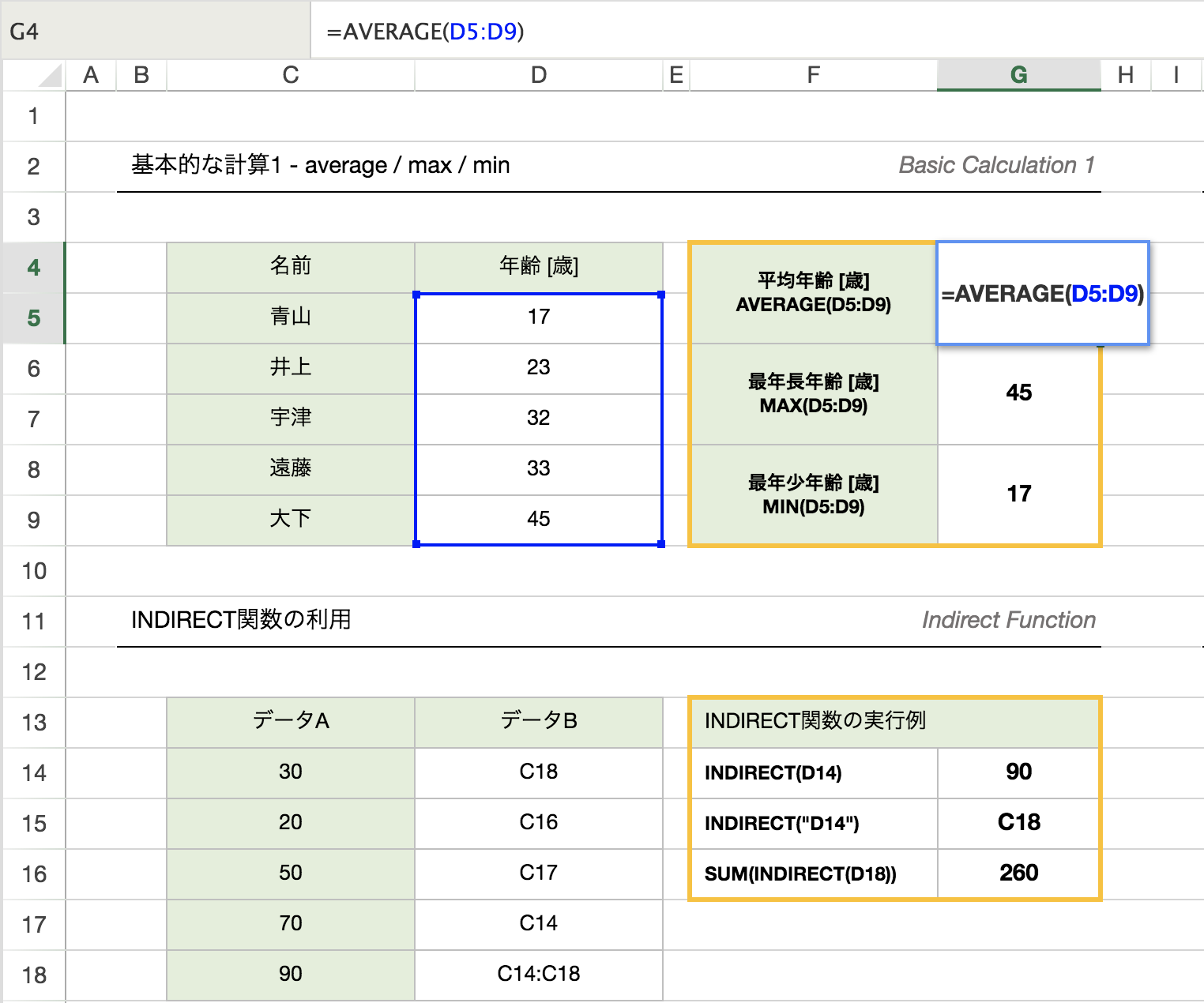Click the title '基本的な計算1 - average / max / min'
This screenshot has width=1204, height=1003.
(320, 165)
